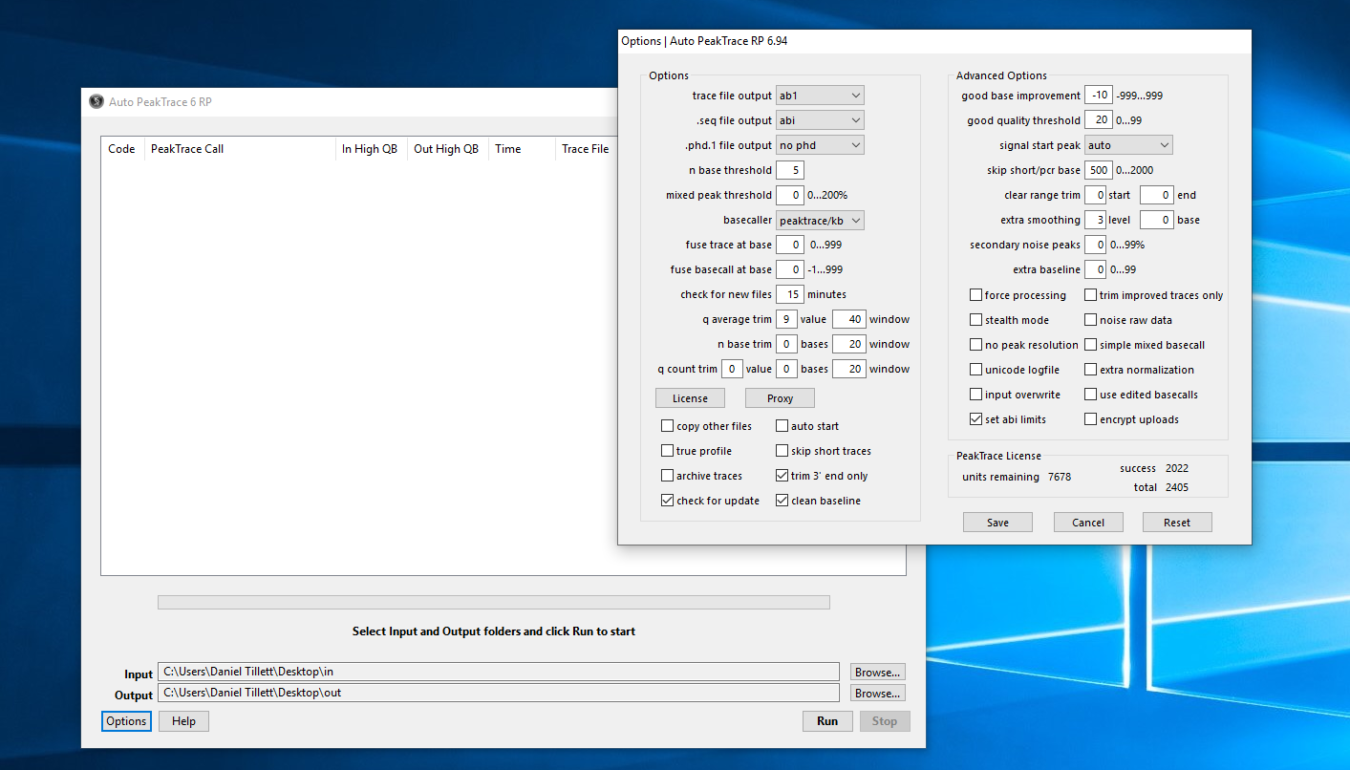Click the Reset button
The width and height of the screenshot is (1350, 770).
(x=1177, y=522)
